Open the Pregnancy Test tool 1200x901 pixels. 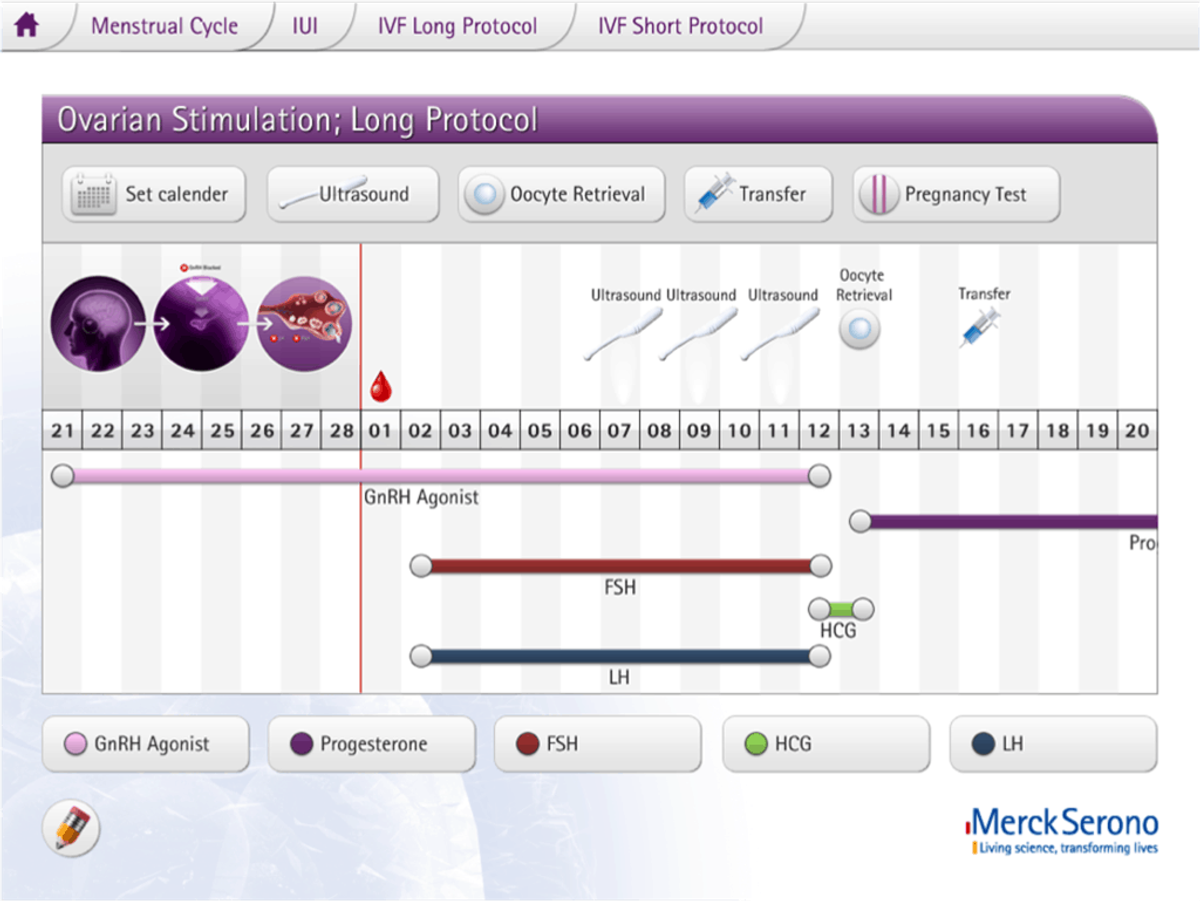click(955, 194)
